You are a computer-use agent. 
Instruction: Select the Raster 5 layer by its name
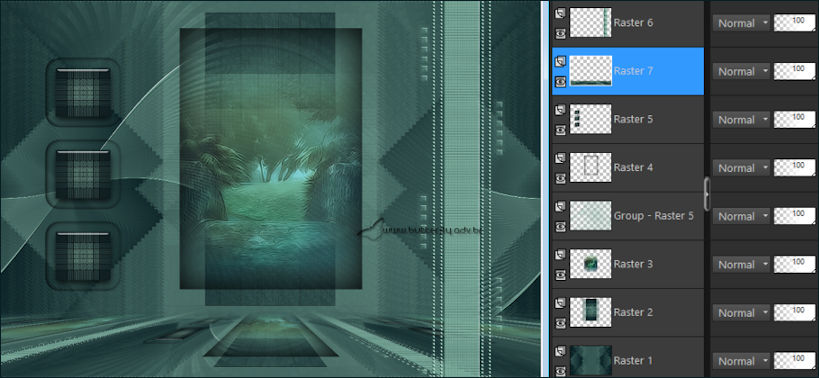[x=633, y=119]
